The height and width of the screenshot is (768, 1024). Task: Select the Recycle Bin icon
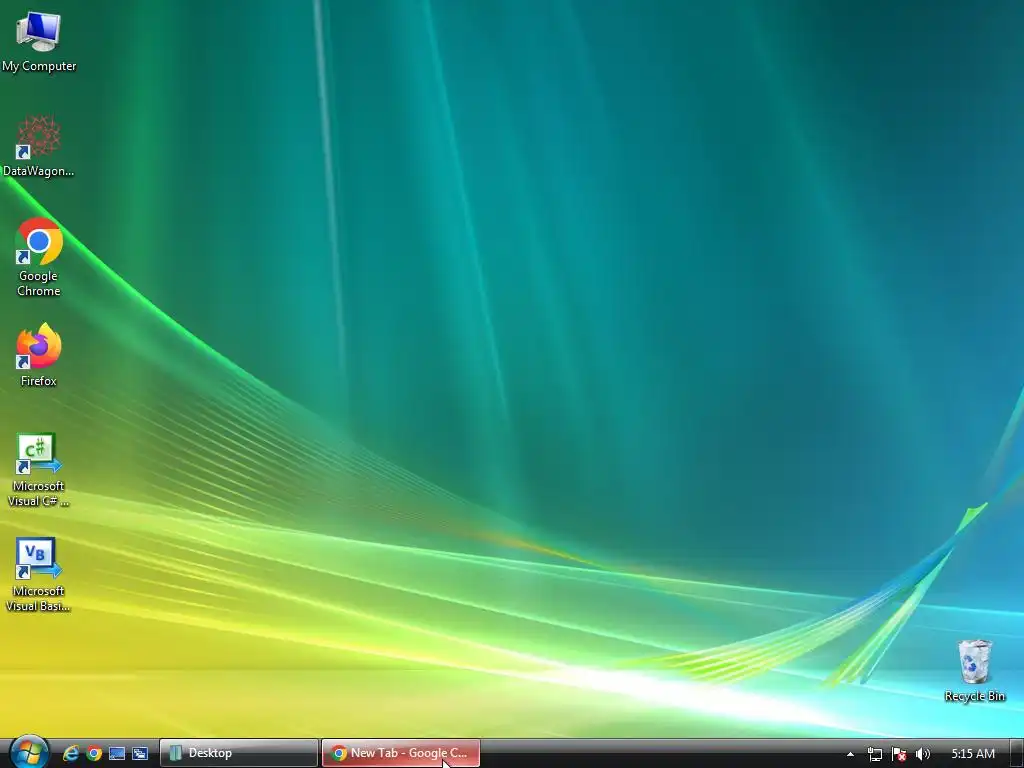tap(974, 670)
